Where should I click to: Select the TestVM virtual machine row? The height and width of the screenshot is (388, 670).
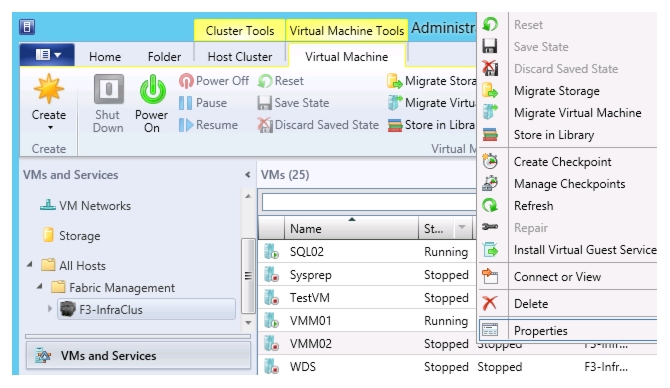(367, 298)
